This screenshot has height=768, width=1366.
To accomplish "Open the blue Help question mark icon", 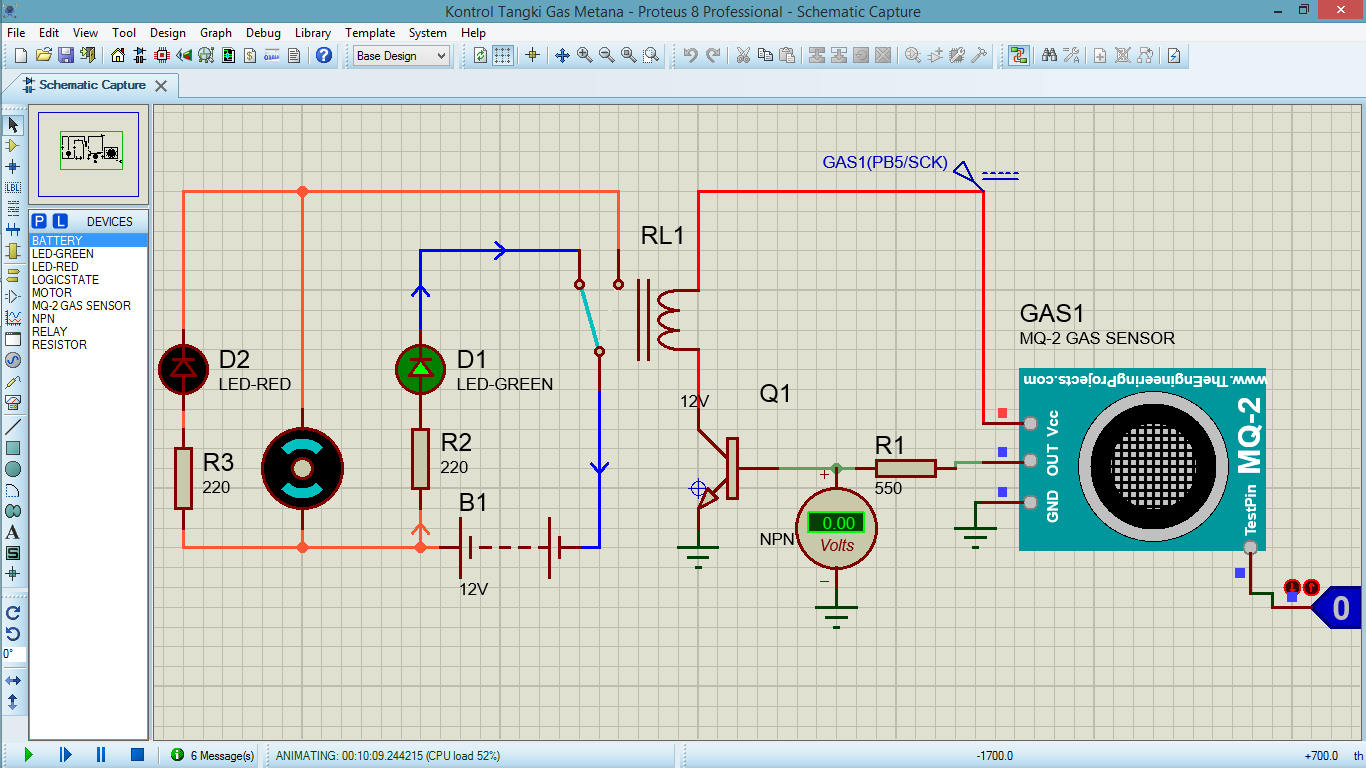I will (x=323, y=56).
